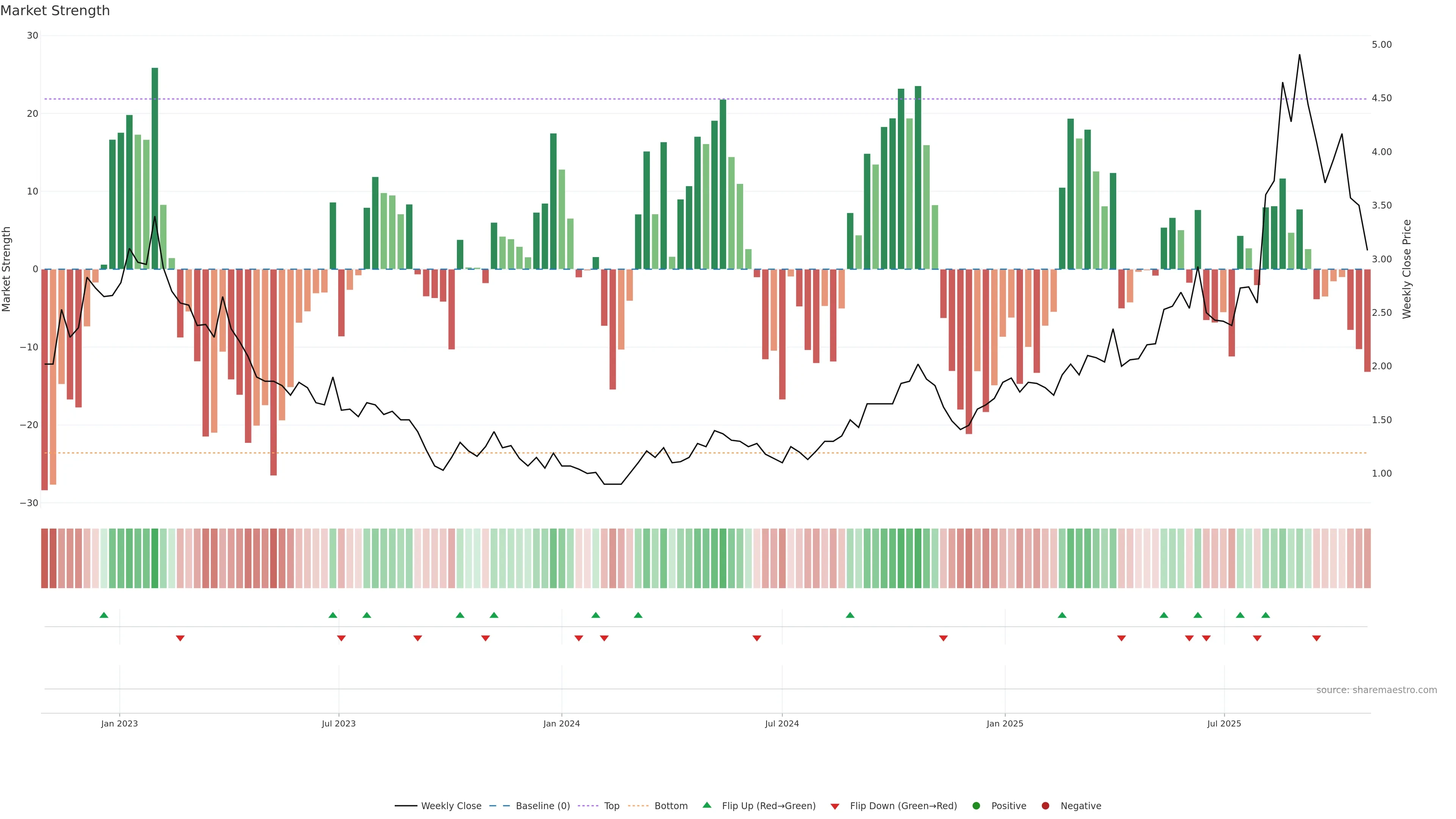This screenshot has height=819, width=1456.
Task: Click the Positive green circle legend icon
Action: [x=976, y=806]
